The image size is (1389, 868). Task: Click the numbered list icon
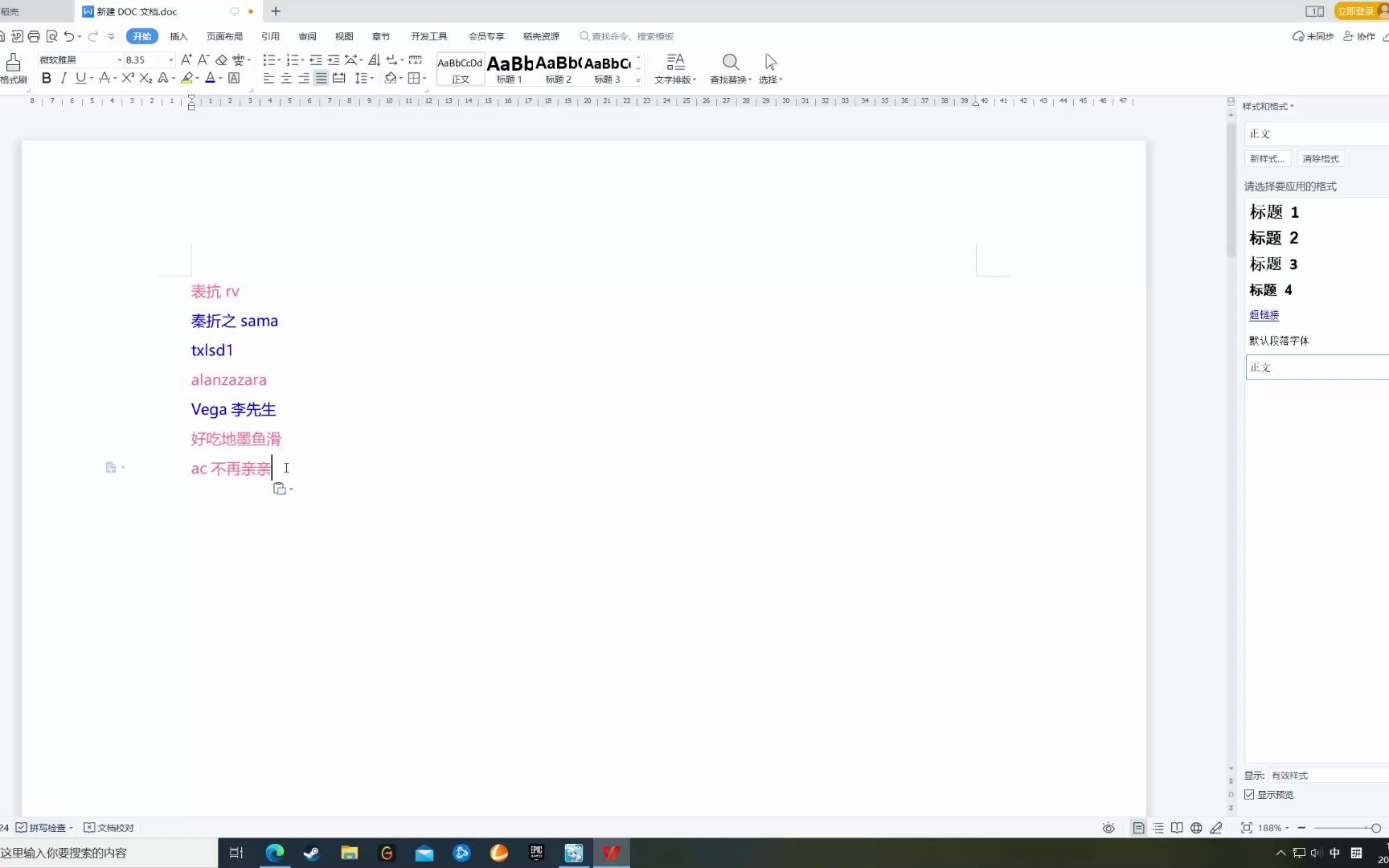292,59
